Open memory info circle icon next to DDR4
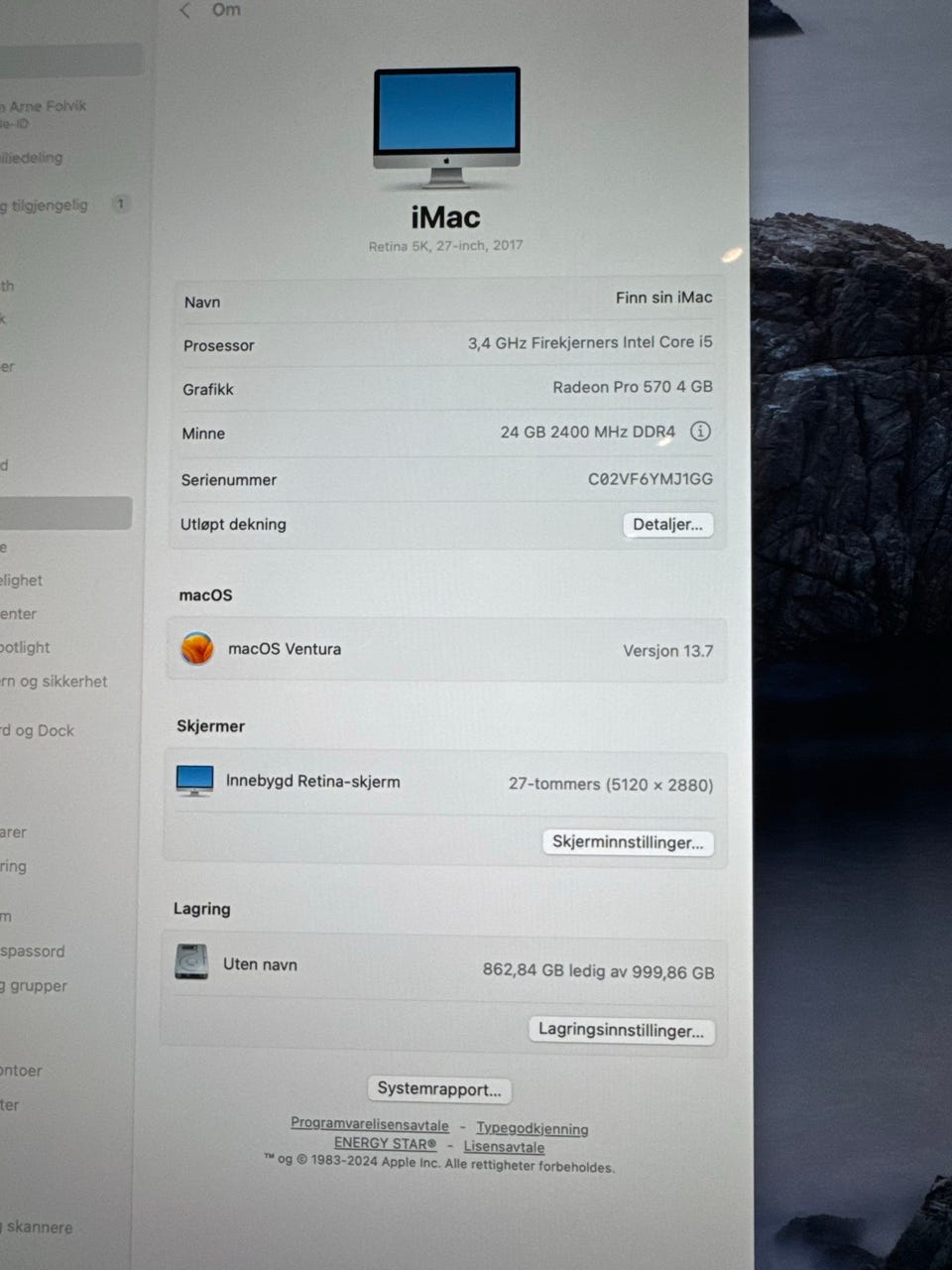Image resolution: width=952 pixels, height=1270 pixels. pos(700,432)
